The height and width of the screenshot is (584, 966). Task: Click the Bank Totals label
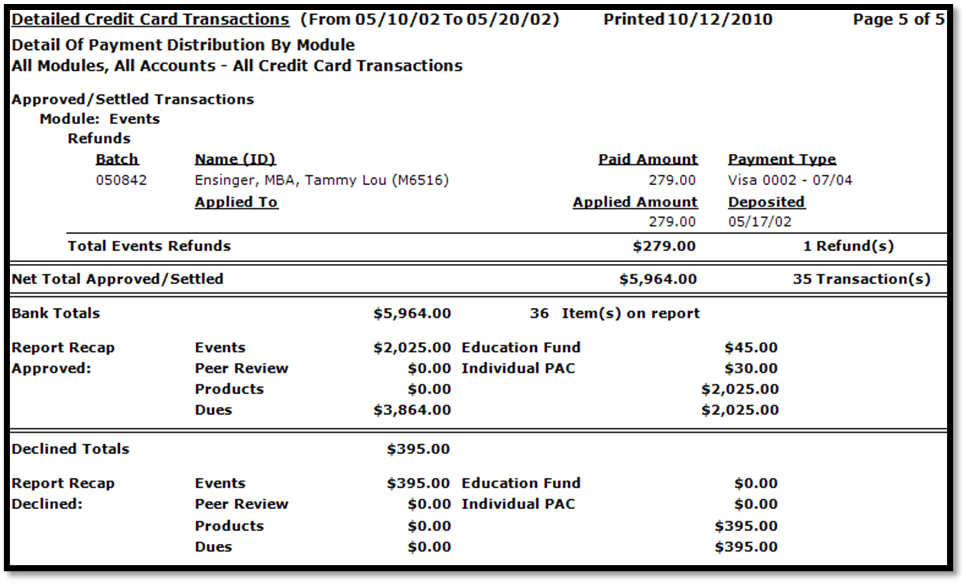pos(55,313)
